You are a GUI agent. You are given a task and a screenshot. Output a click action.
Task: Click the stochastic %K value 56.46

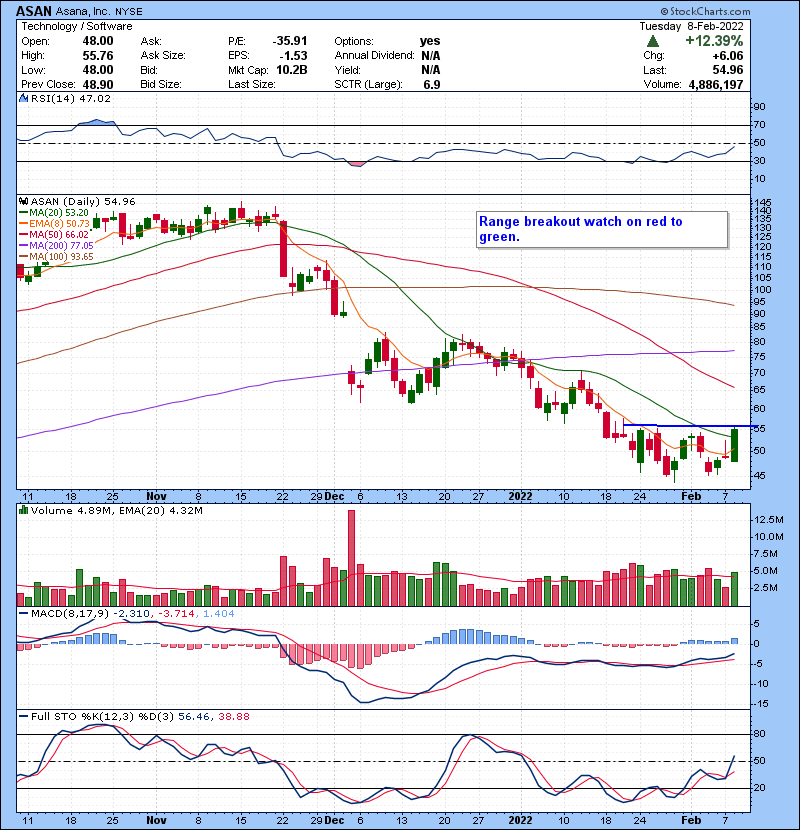point(193,716)
